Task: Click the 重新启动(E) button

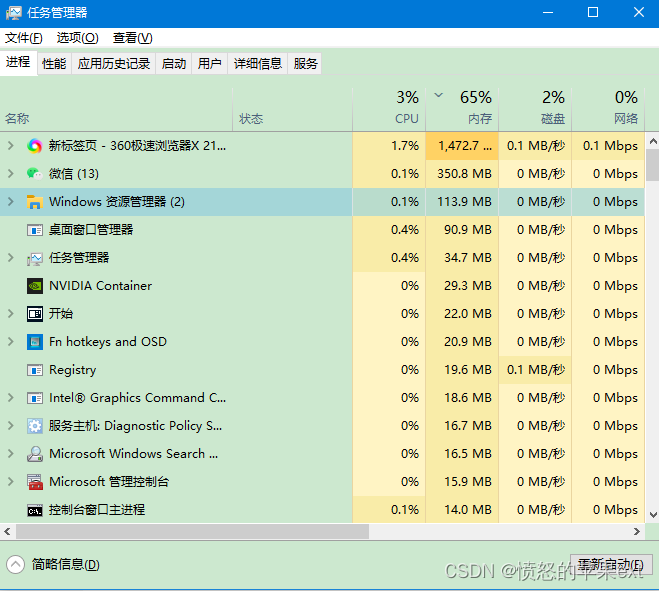Action: point(611,565)
